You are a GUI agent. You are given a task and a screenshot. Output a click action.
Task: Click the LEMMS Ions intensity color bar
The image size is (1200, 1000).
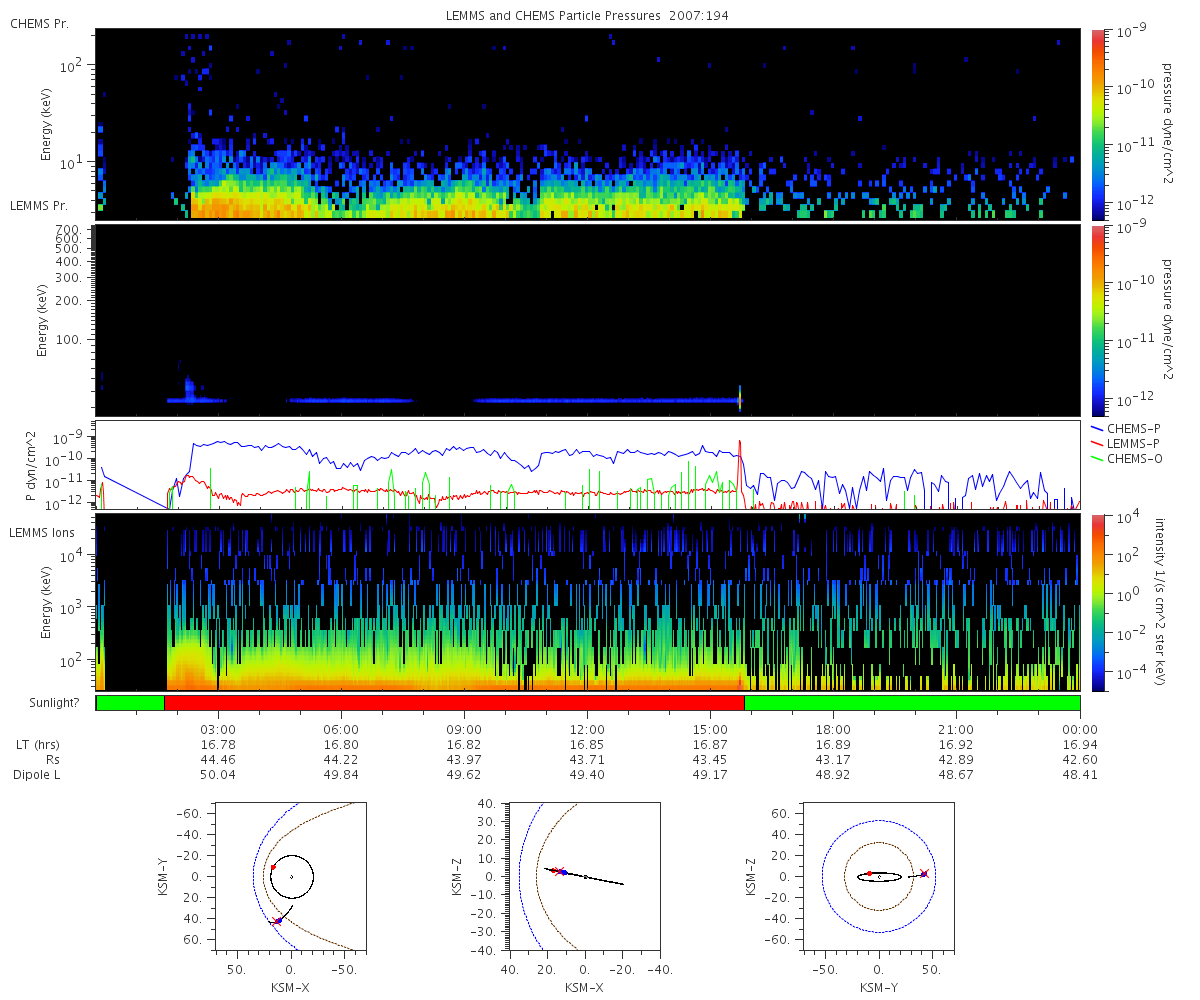coord(1097,603)
